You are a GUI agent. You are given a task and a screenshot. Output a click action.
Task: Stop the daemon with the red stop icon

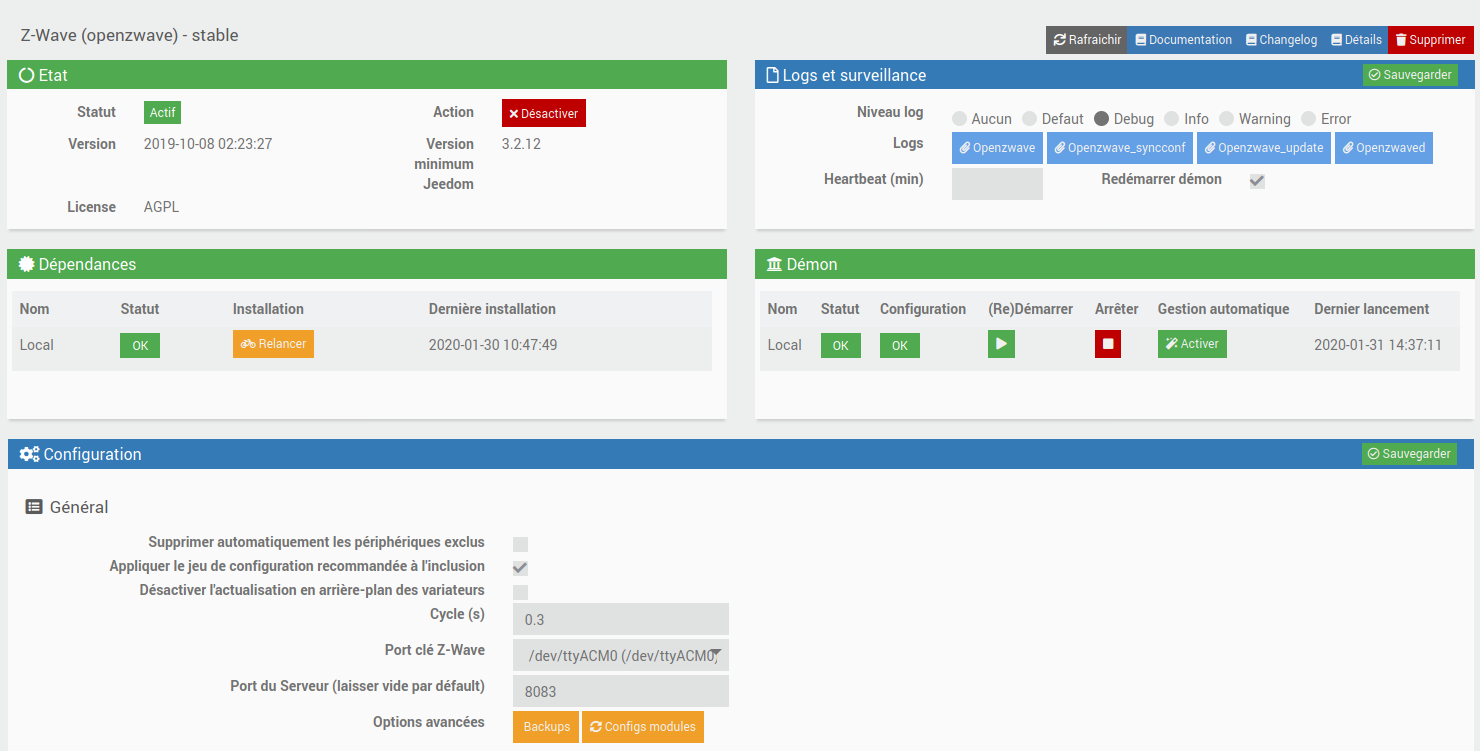tap(1108, 344)
